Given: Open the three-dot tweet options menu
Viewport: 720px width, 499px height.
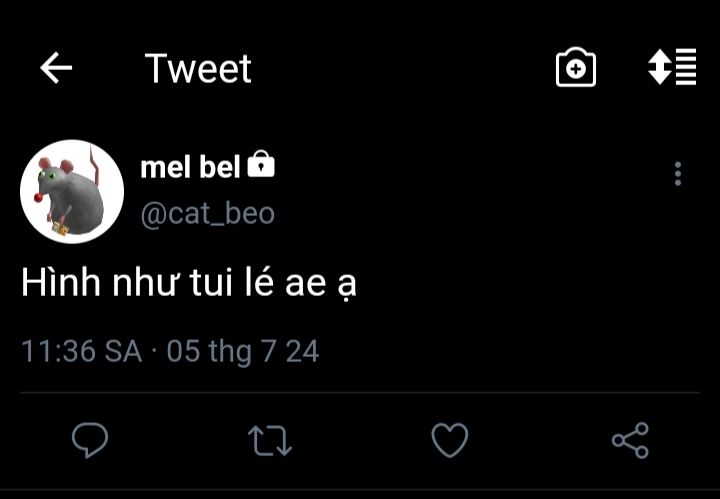Looking at the screenshot, I should pyautogui.click(x=677, y=174).
